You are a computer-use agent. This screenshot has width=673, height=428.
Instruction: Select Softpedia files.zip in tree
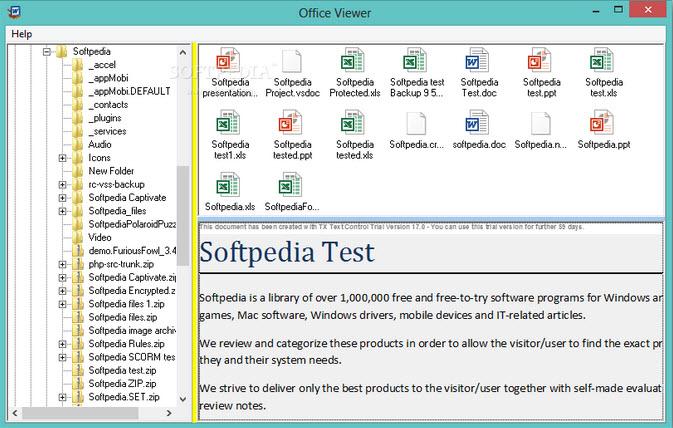[x=123, y=317]
